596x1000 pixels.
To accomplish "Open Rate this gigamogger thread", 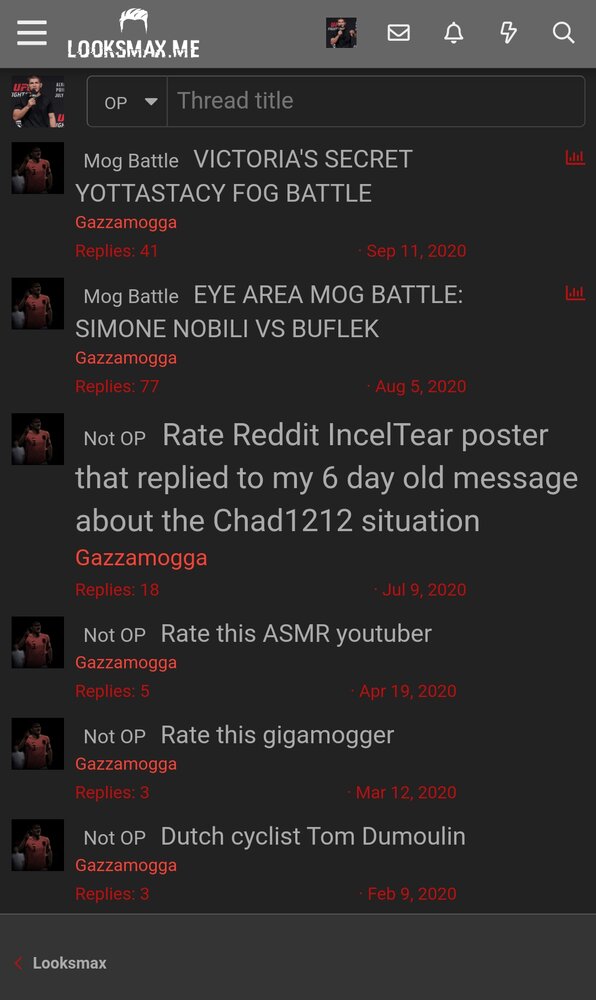I will point(277,735).
